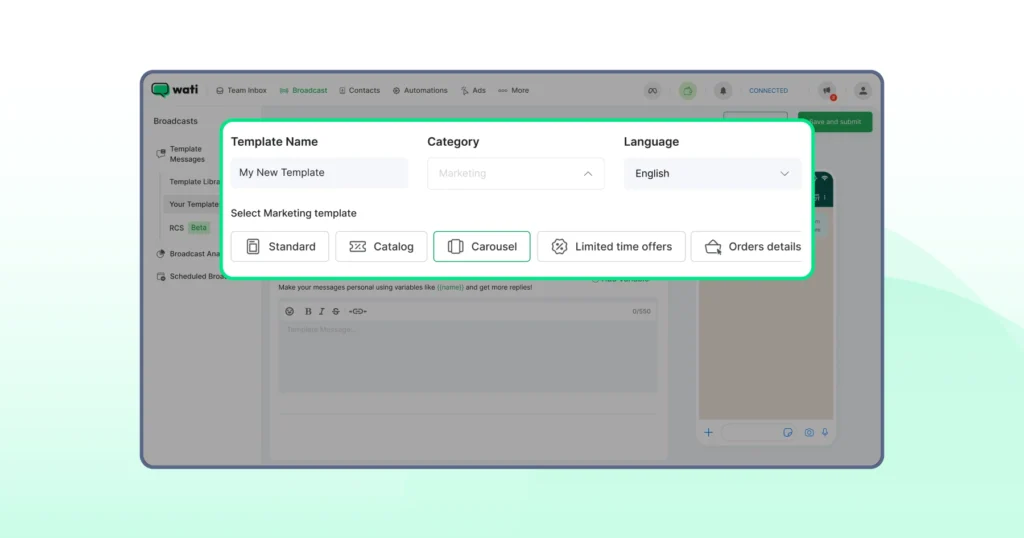Click the microphone icon in phone preview
Image resolution: width=1024 pixels, height=538 pixels.
[x=825, y=432]
